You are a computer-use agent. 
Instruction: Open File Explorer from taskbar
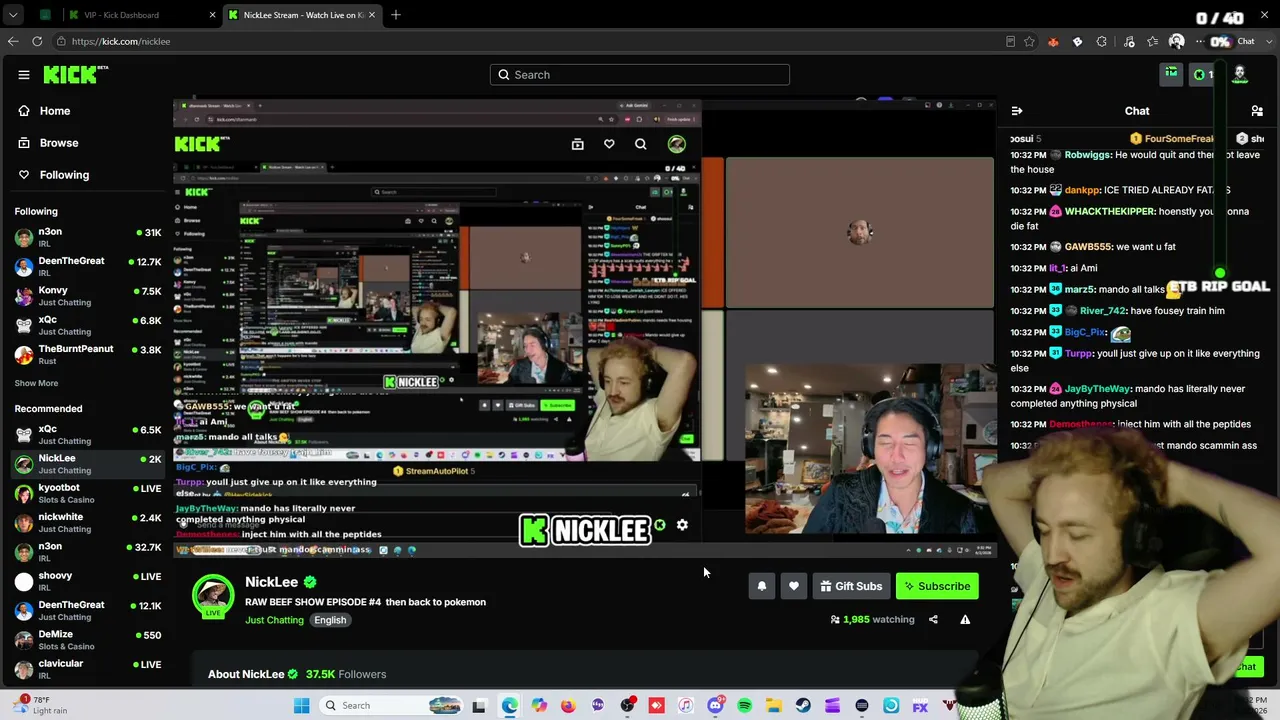(x=774, y=706)
